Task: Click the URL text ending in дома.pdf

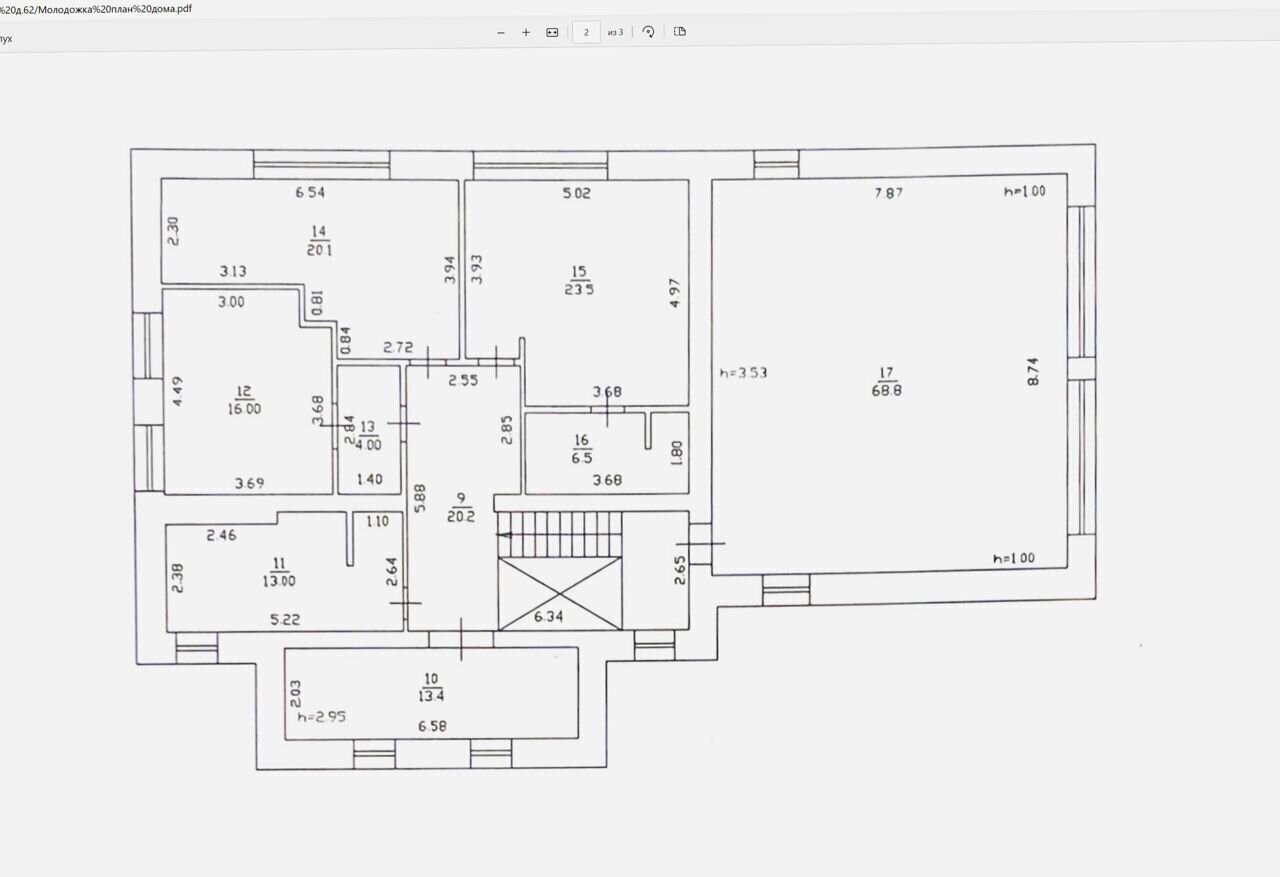Action: tap(97, 8)
